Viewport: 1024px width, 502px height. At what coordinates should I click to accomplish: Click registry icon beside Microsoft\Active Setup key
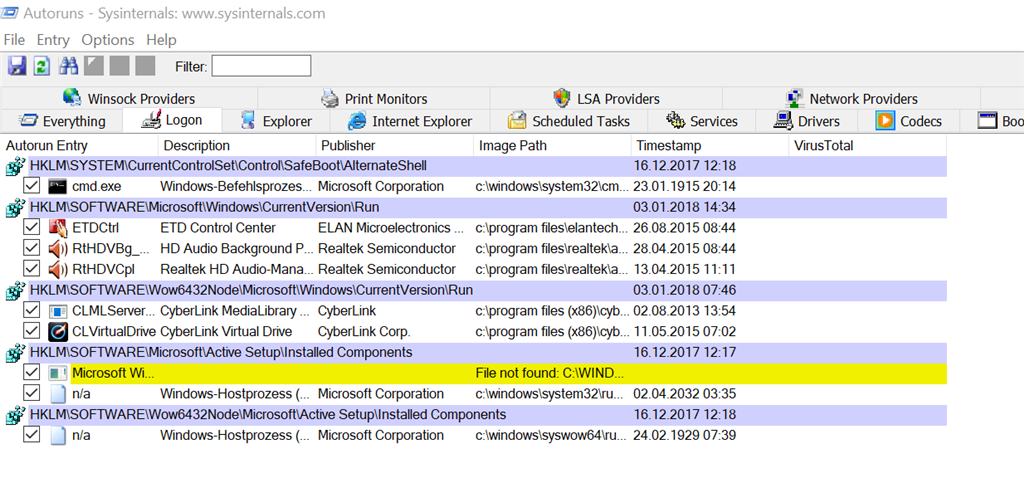[x=15, y=353]
